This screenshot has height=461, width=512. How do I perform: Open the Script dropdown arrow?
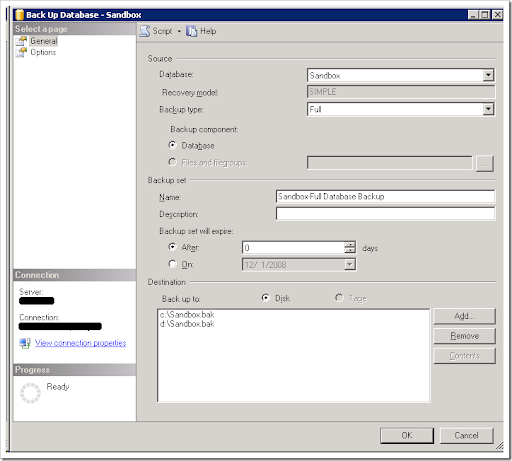tap(179, 31)
